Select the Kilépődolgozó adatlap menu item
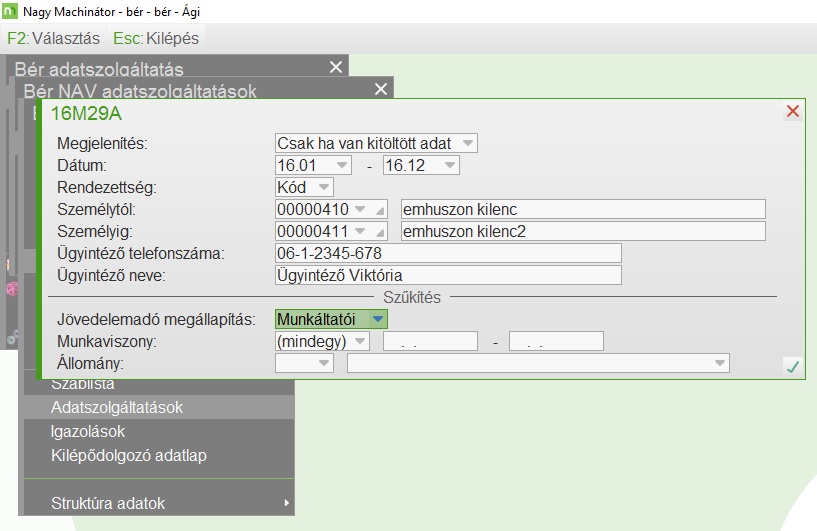817x531 pixels. click(159, 455)
